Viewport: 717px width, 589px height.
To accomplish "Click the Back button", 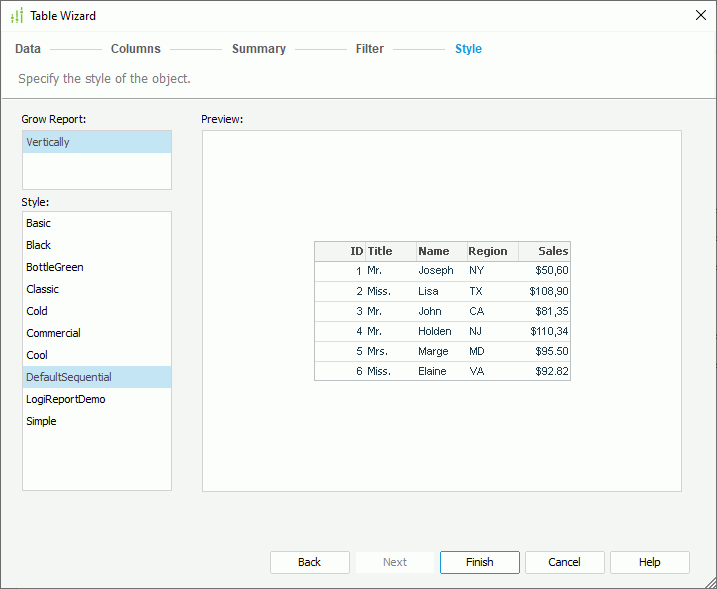I will coord(310,562).
